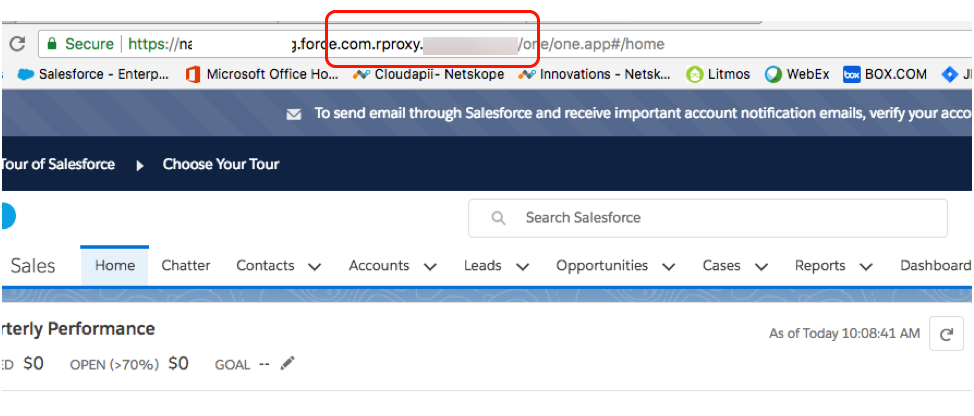Open the Contacts tab
This screenshot has height=416, width=974.
pos(265,266)
